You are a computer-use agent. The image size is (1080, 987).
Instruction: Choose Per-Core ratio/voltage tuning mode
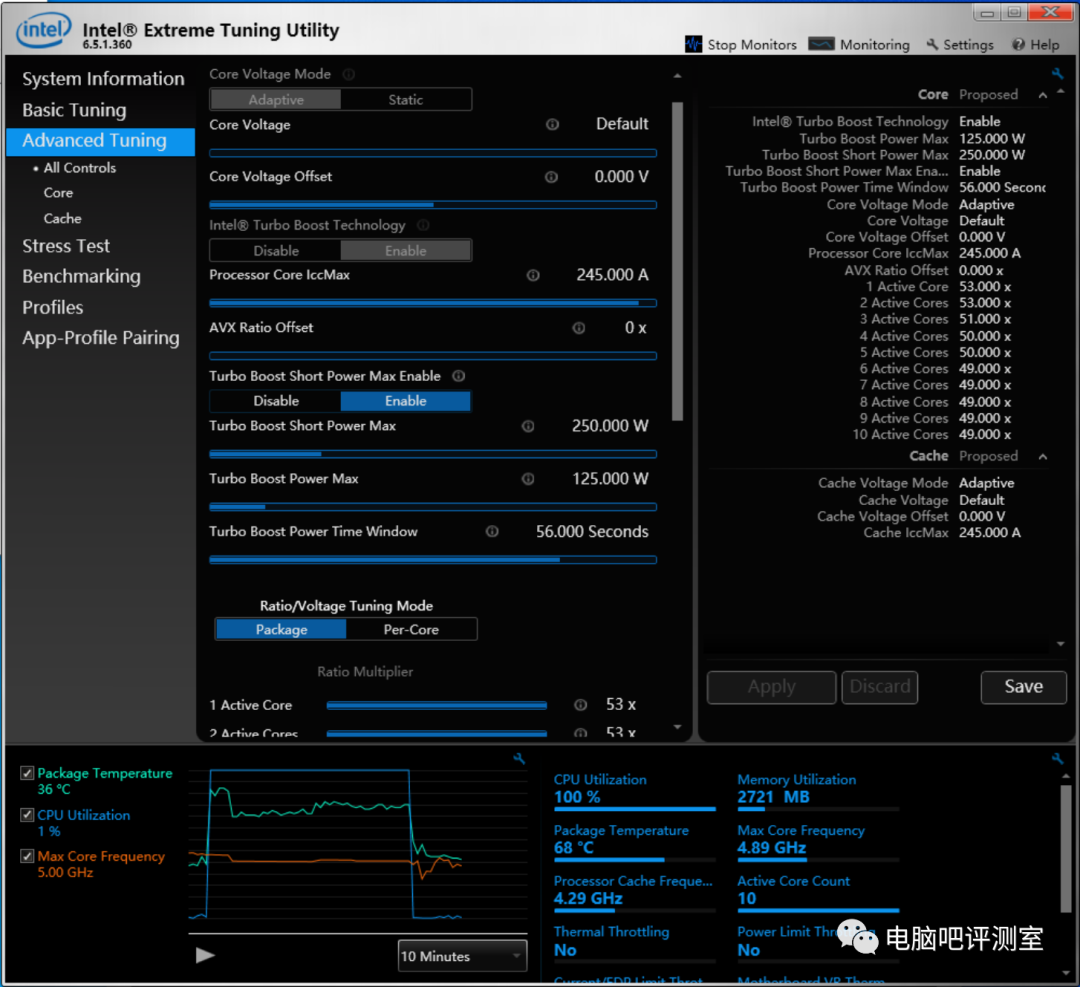click(x=411, y=630)
